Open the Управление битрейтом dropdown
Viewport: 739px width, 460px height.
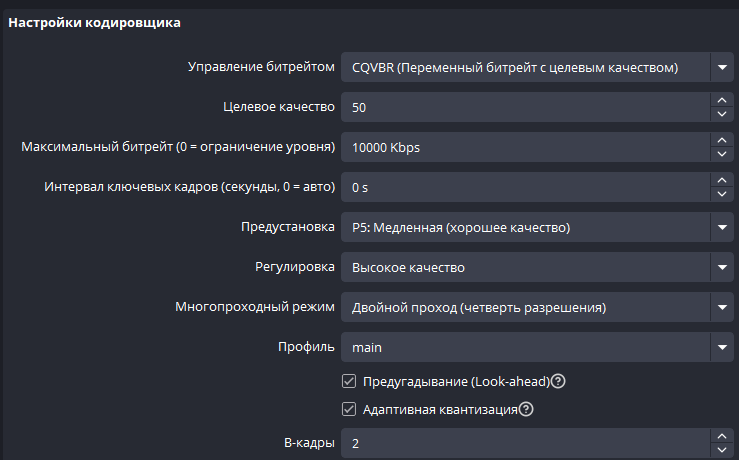coord(723,68)
